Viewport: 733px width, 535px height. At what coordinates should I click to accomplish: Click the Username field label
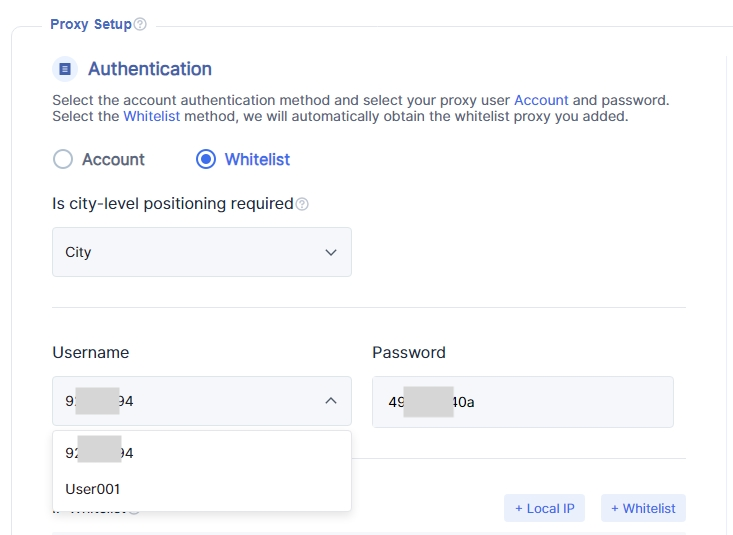pyautogui.click(x=90, y=352)
